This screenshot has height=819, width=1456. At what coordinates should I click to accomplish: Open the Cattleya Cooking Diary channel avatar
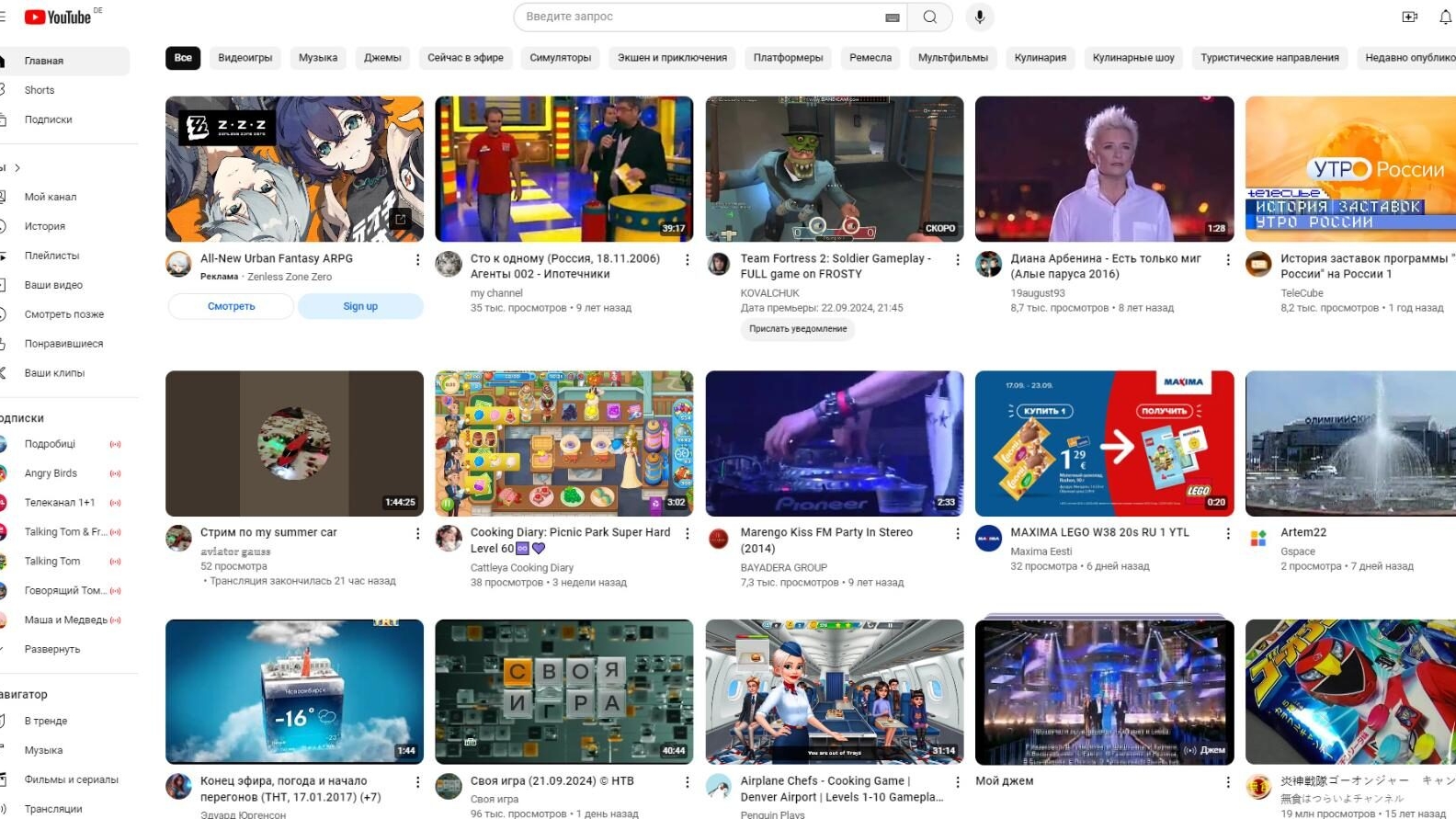[449, 538]
